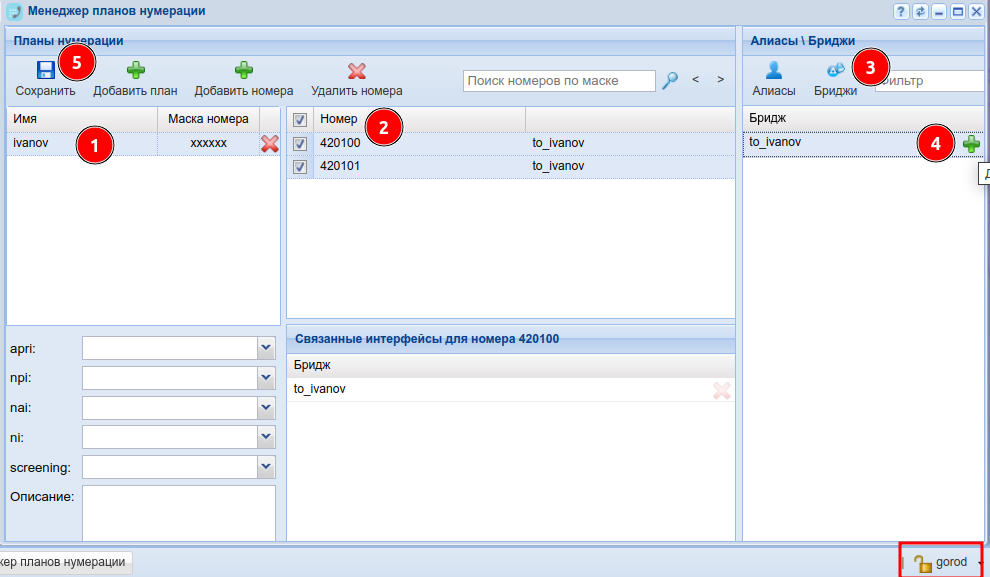This screenshot has height=577, width=990.
Task: Click Удалить номера to delete numbers
Action: (357, 79)
